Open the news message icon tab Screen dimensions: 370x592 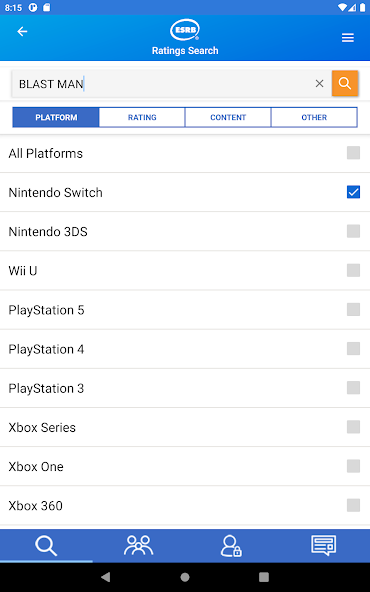[x=324, y=546]
